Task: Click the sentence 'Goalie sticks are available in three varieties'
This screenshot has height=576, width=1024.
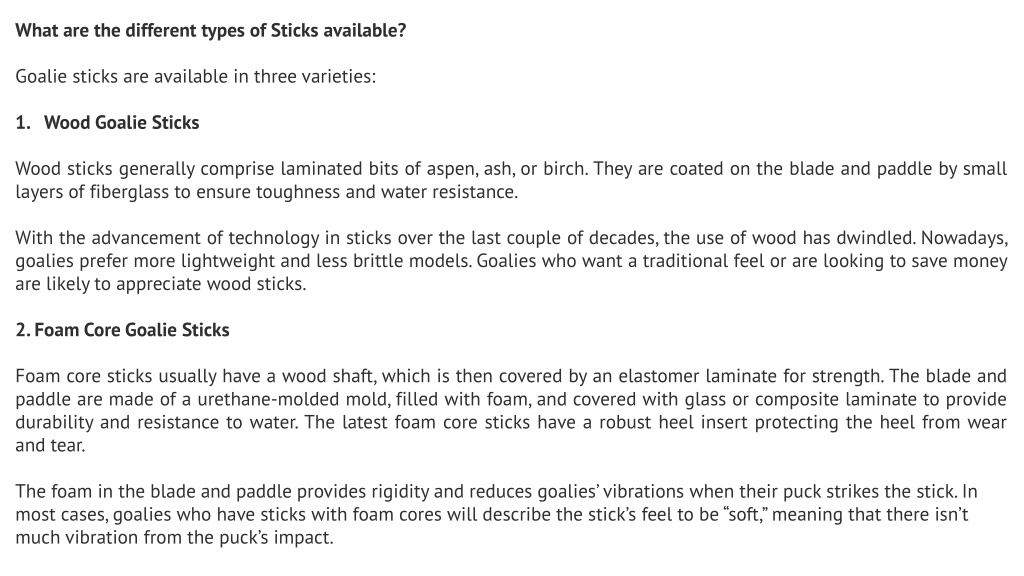Action: (195, 76)
